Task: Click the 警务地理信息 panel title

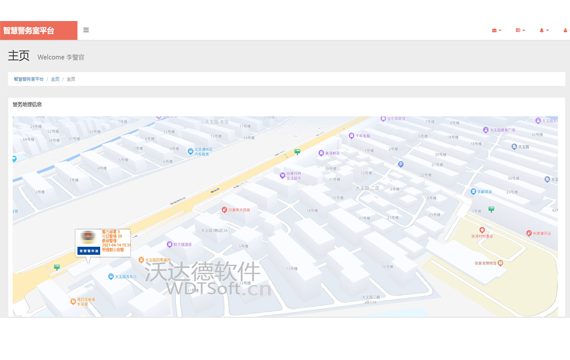Action: pyautogui.click(x=27, y=104)
